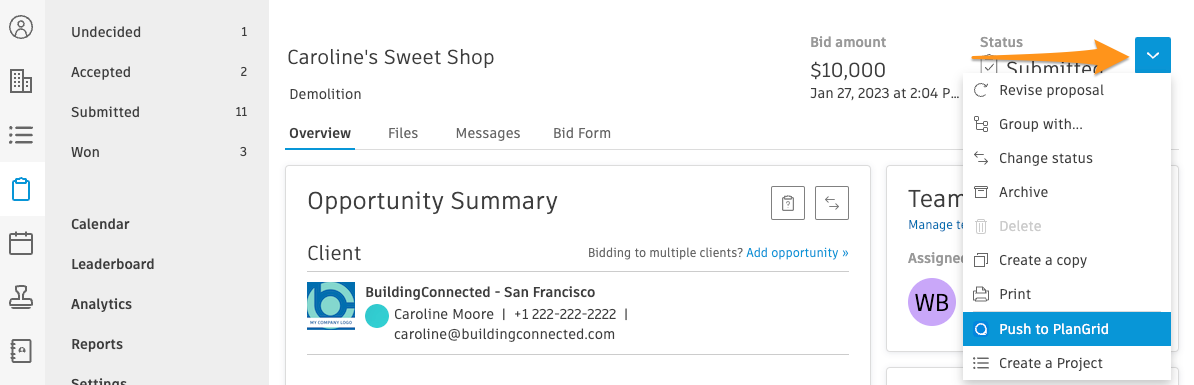The image size is (1194, 385).
Task: Open the address book icon in sidebar
Action: click(x=21, y=351)
